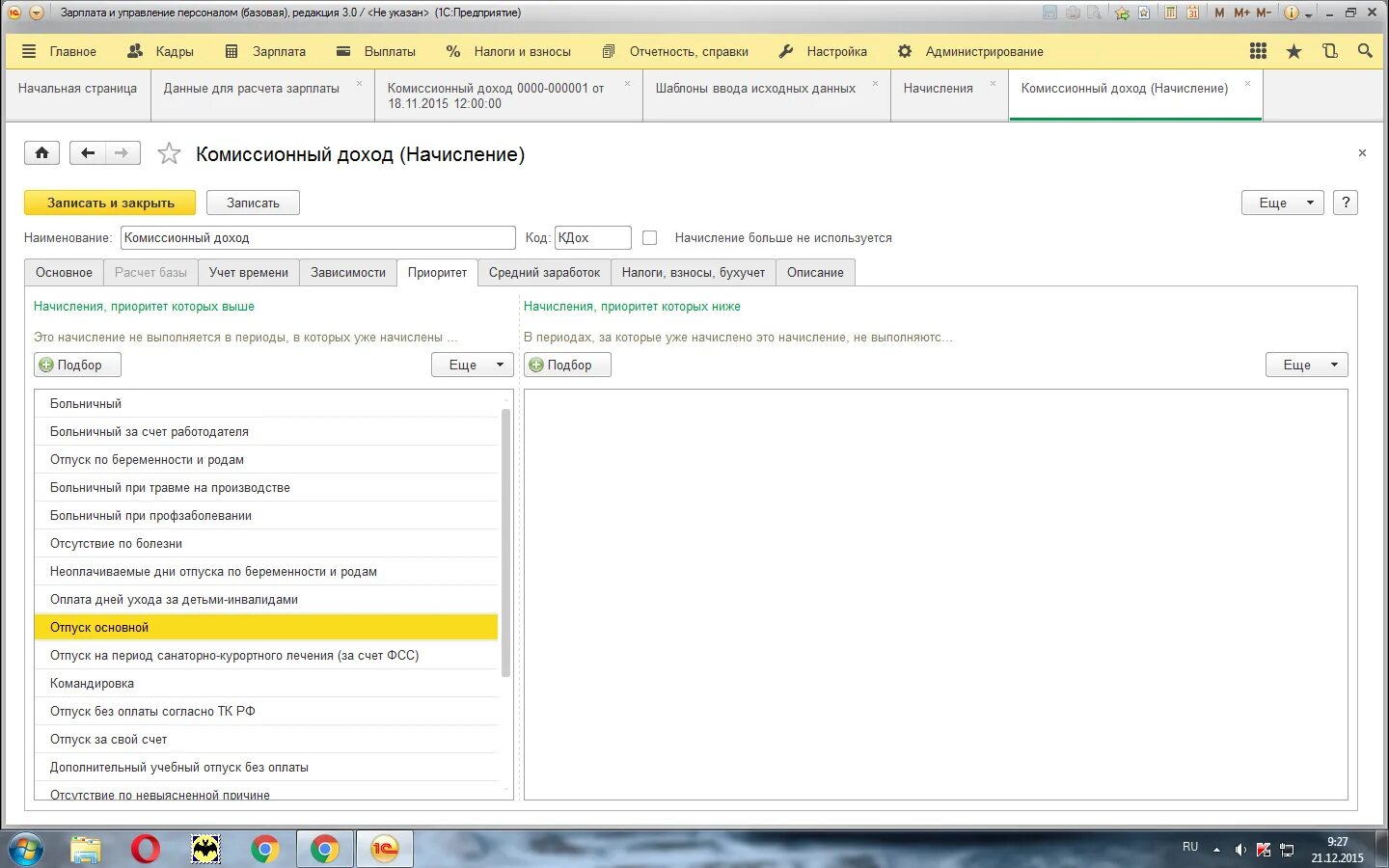This screenshot has width=1389, height=868.
Task: Click the volume icon in system tray
Action: 1240,850
